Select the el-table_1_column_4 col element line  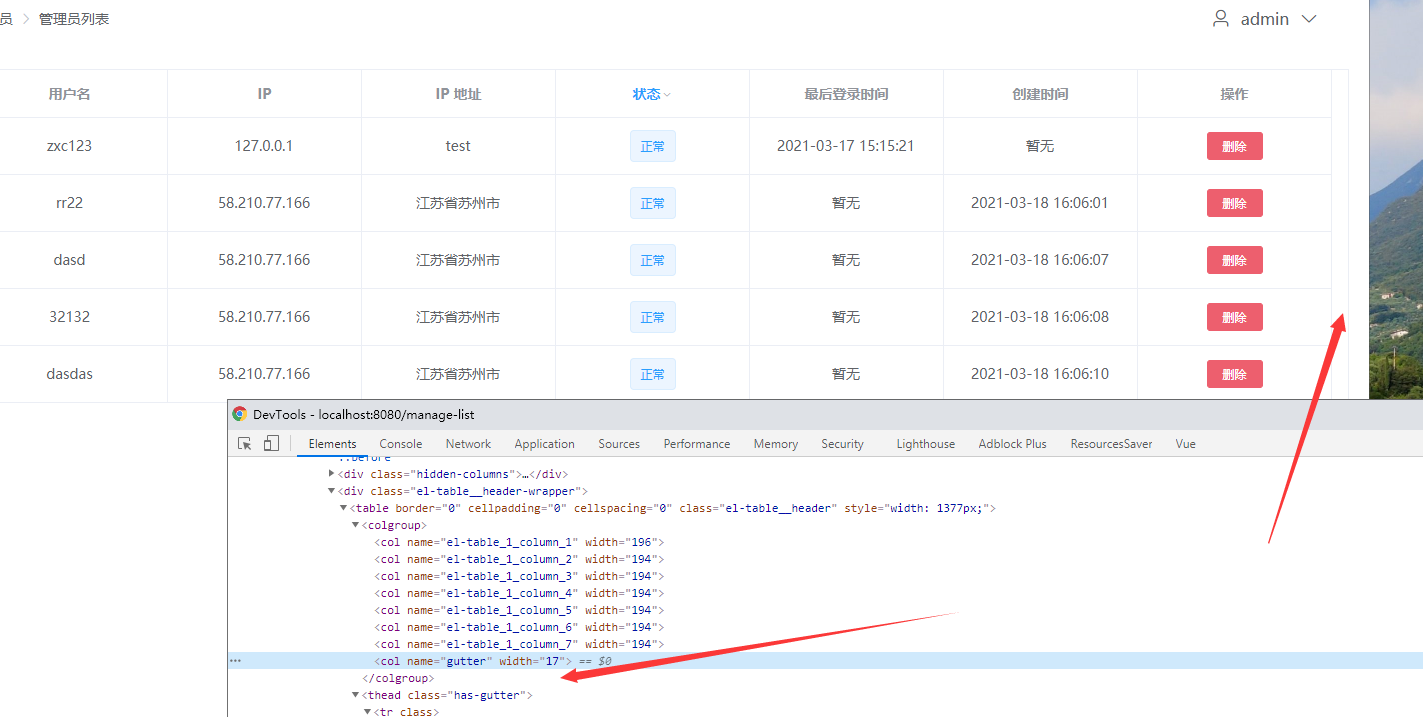519,593
